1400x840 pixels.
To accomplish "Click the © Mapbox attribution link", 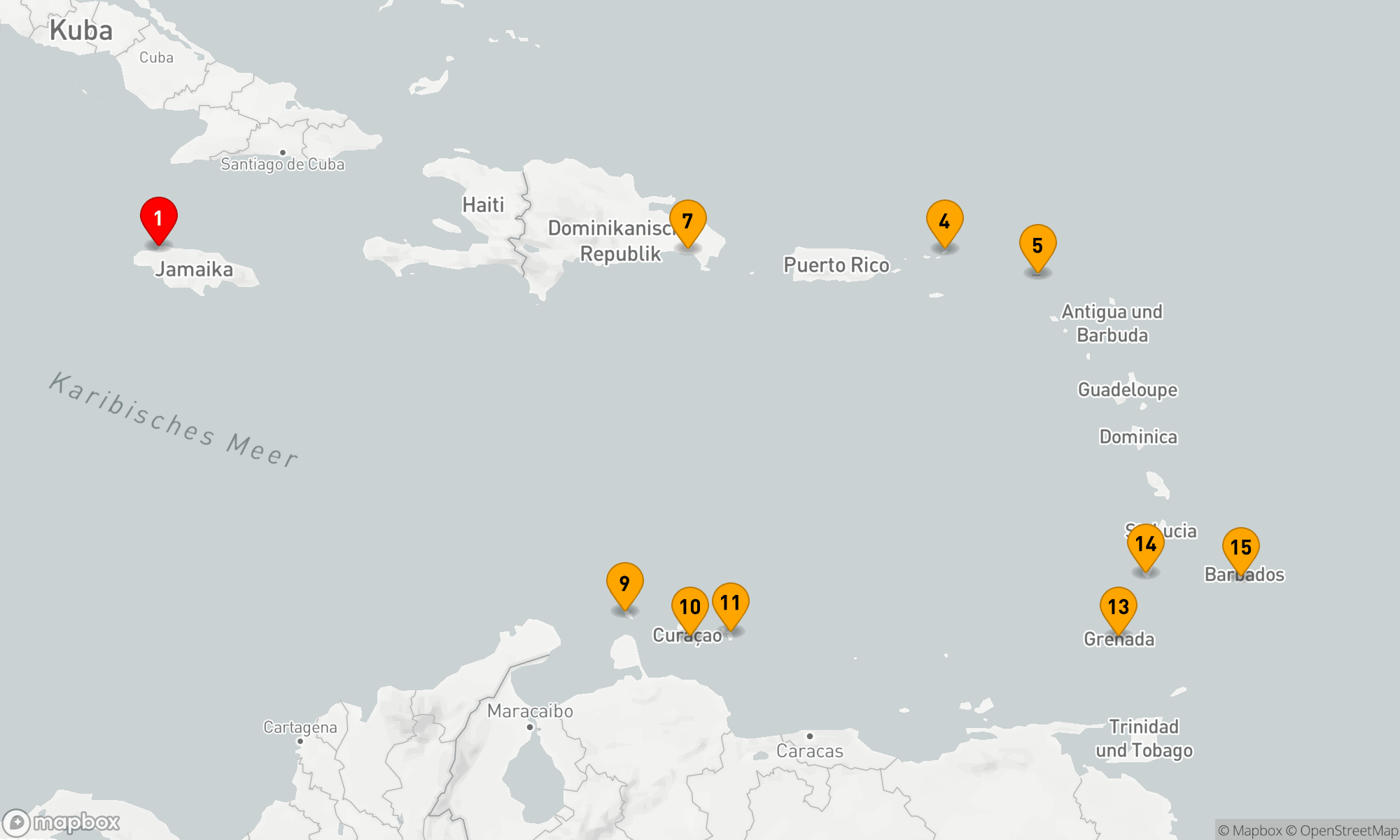I will (1249, 831).
